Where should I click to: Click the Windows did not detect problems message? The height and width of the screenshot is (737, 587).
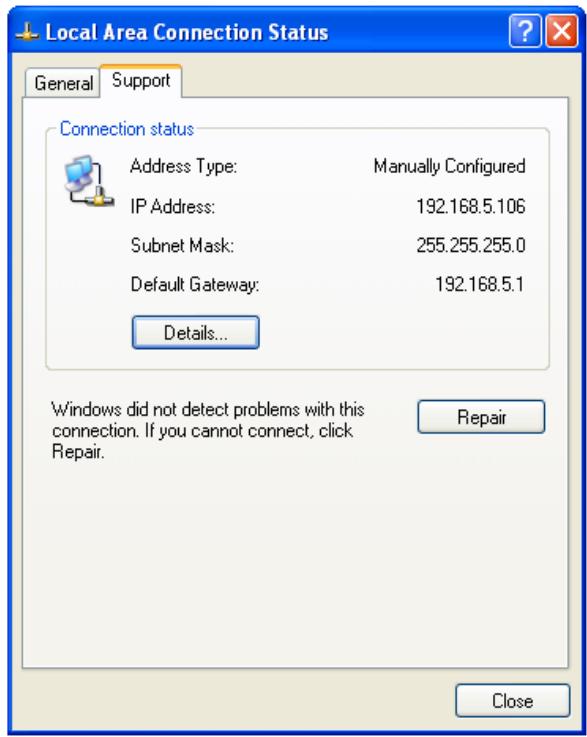tap(208, 431)
